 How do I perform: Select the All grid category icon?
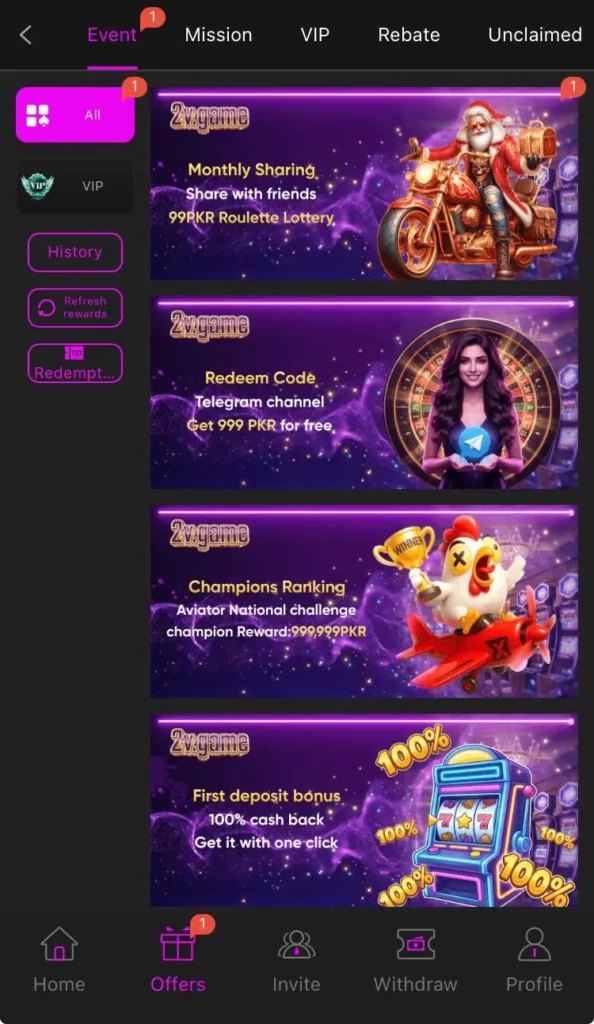(x=37, y=116)
